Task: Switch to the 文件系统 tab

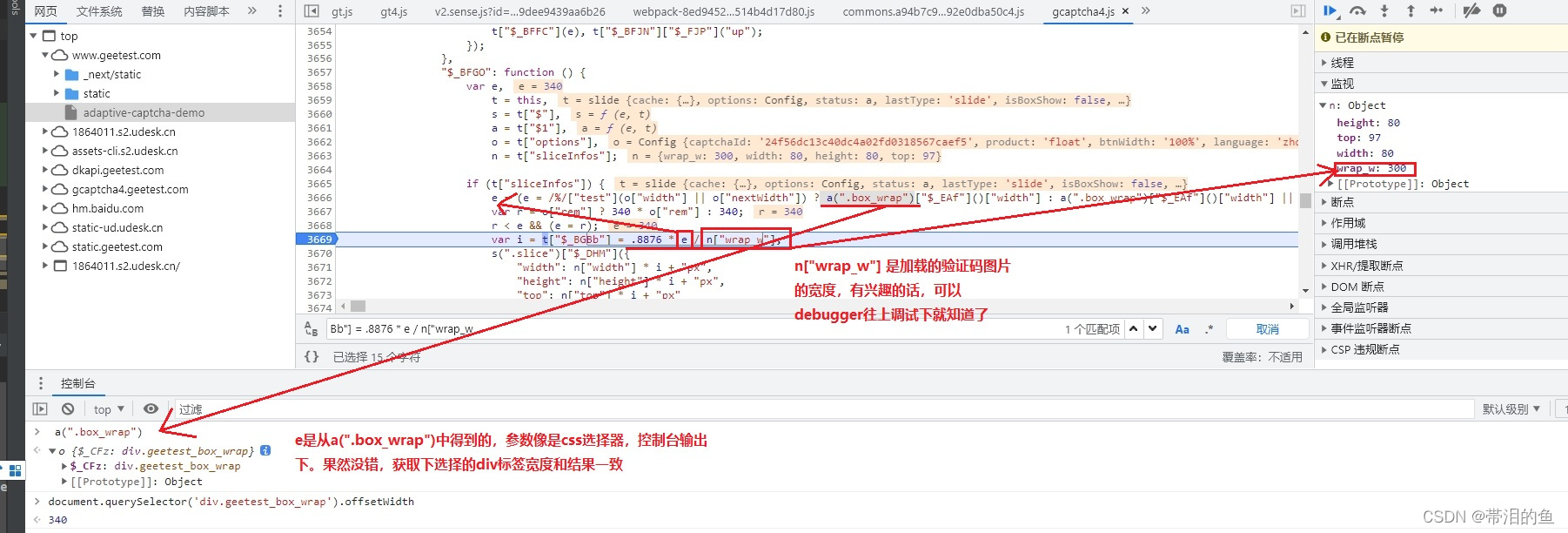Action: pyautogui.click(x=99, y=11)
